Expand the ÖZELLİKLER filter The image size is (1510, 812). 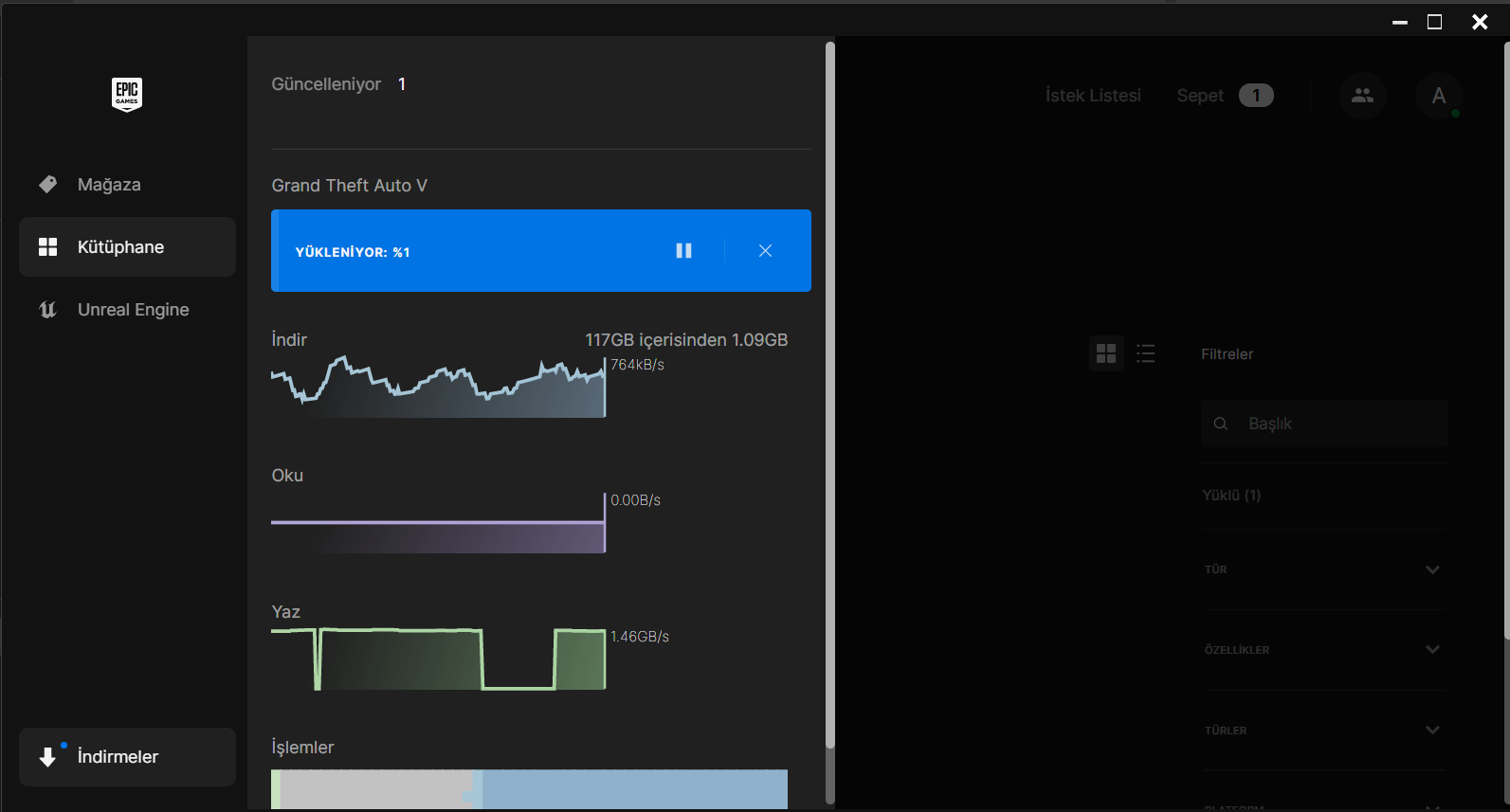[1323, 650]
